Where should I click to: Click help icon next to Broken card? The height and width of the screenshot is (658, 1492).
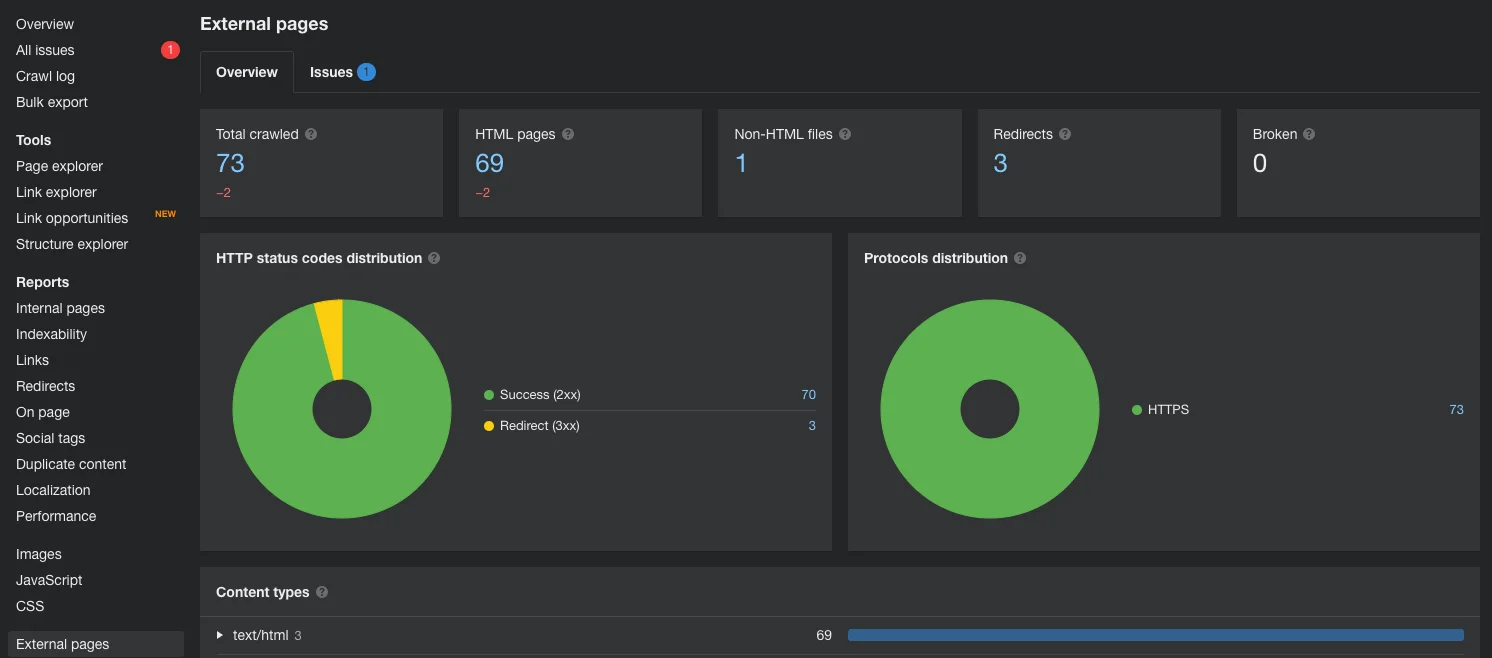click(1309, 134)
